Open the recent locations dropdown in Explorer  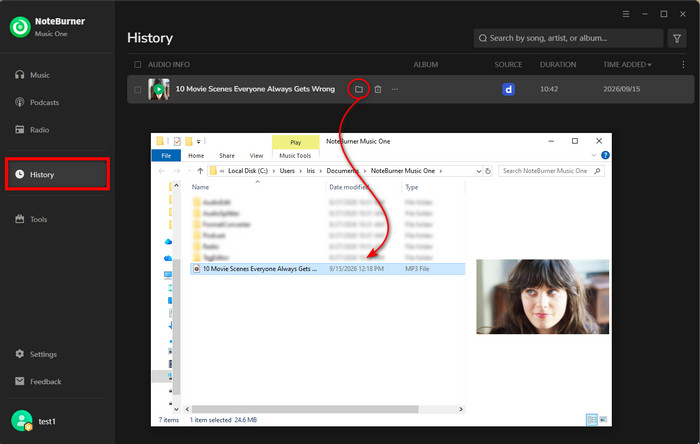click(x=189, y=171)
